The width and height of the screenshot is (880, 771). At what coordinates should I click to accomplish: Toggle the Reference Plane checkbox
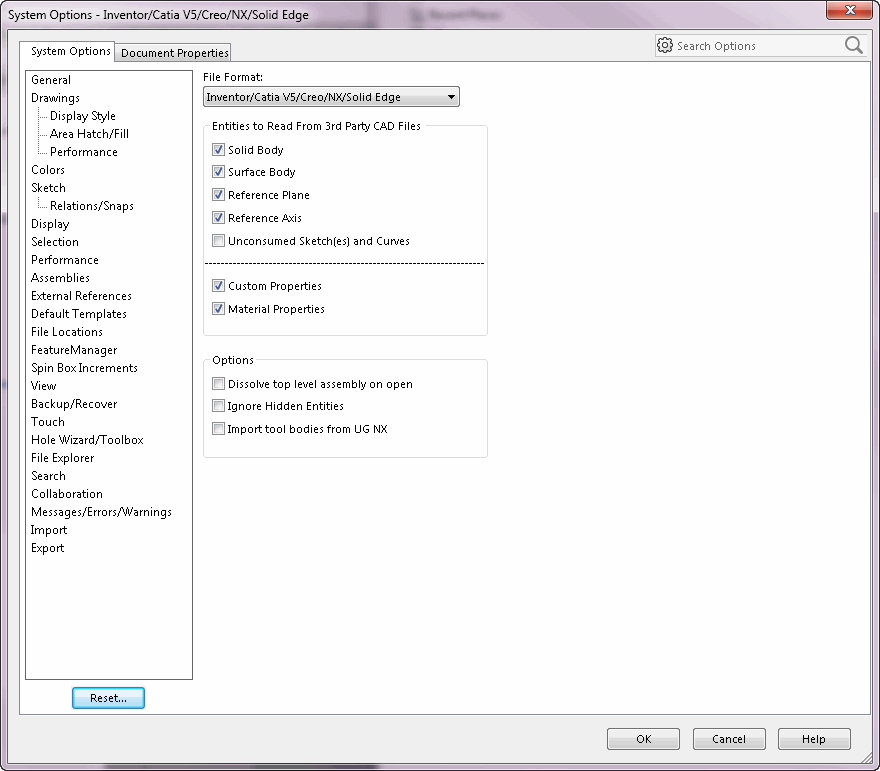(218, 195)
